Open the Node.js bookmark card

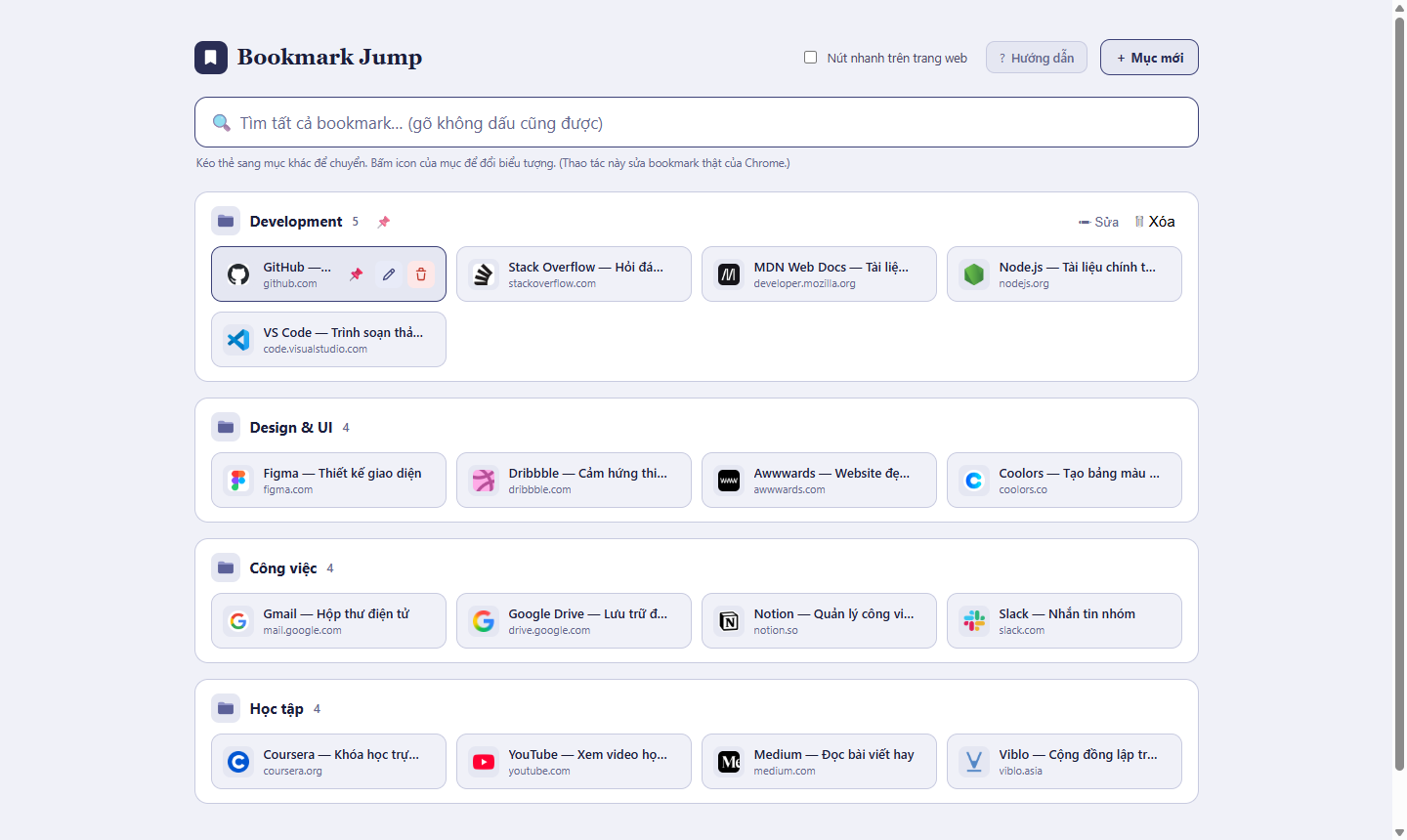pos(1064,274)
